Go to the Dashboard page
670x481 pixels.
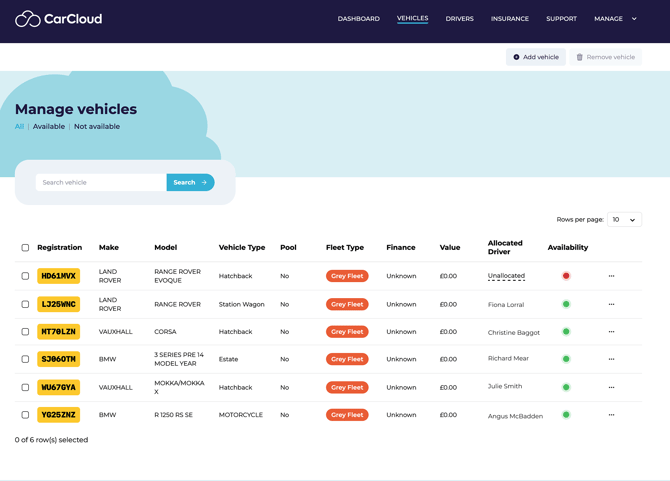[359, 19]
